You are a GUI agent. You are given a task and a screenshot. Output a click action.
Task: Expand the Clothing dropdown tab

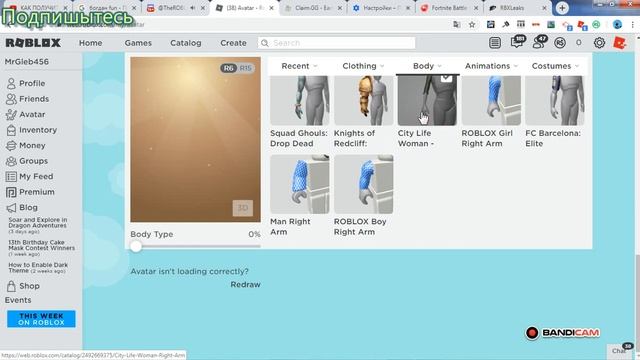[x=363, y=66]
